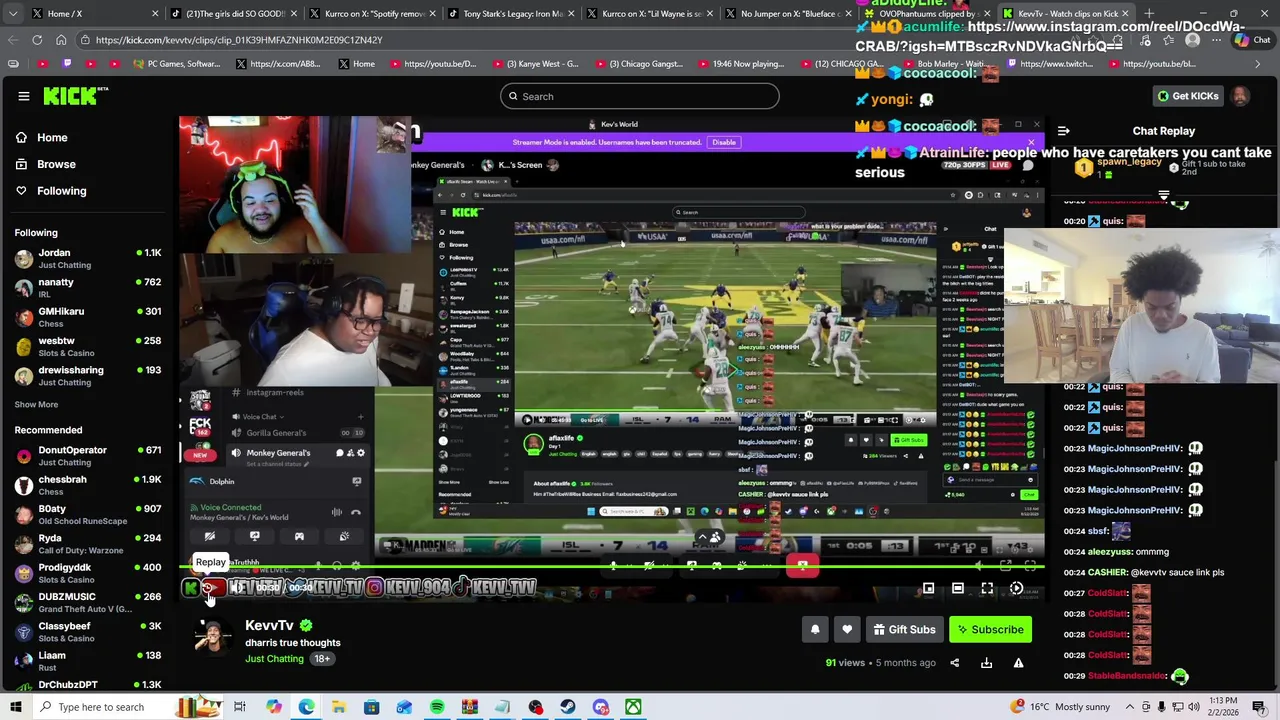
Task: Click the KevvTv streamer avatar
Action: coord(213,637)
